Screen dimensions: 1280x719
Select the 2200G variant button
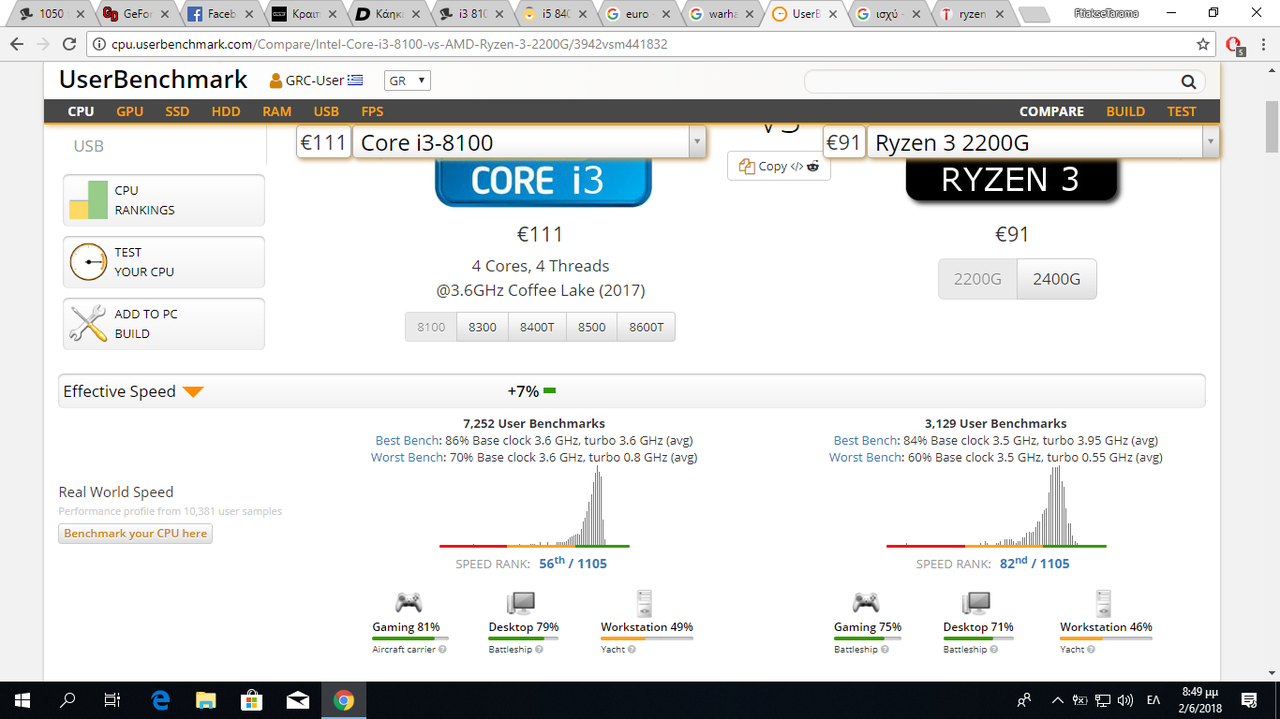pyautogui.click(x=977, y=279)
